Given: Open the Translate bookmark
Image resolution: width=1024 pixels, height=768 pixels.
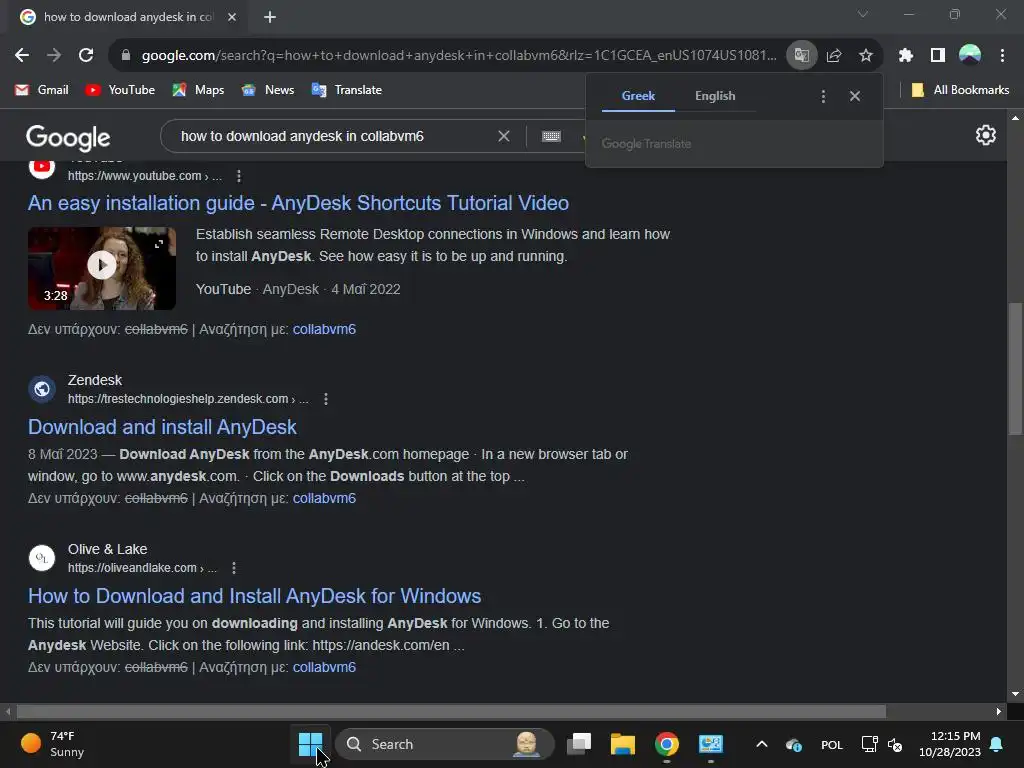Looking at the screenshot, I should coord(347,90).
